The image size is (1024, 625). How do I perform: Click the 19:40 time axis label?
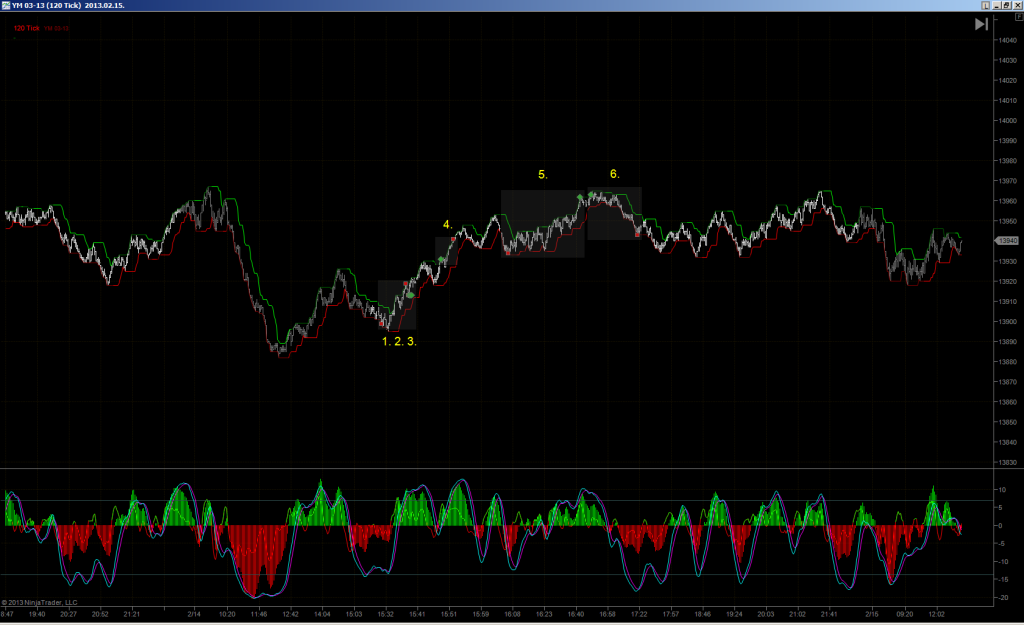[37, 614]
